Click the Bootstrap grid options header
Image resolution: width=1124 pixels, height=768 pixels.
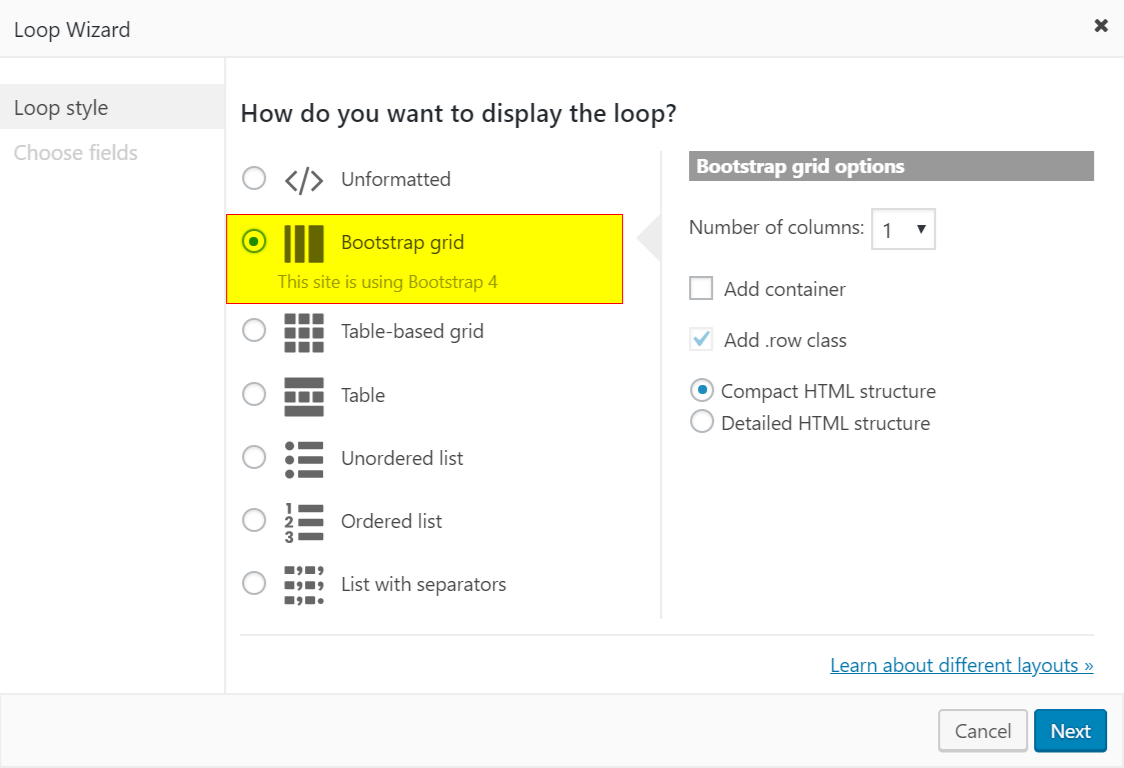pyautogui.click(x=891, y=166)
